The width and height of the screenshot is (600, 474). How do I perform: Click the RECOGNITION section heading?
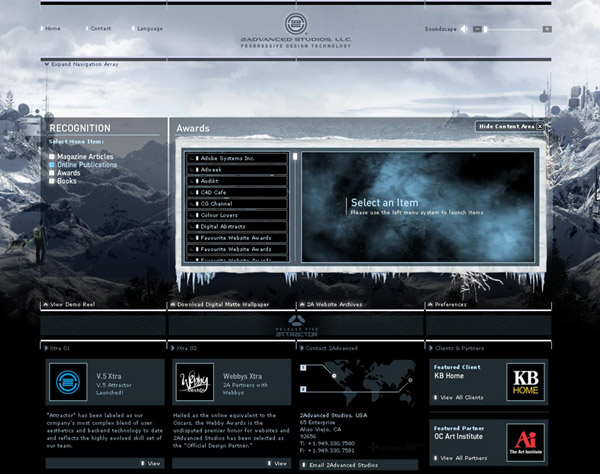tap(80, 128)
